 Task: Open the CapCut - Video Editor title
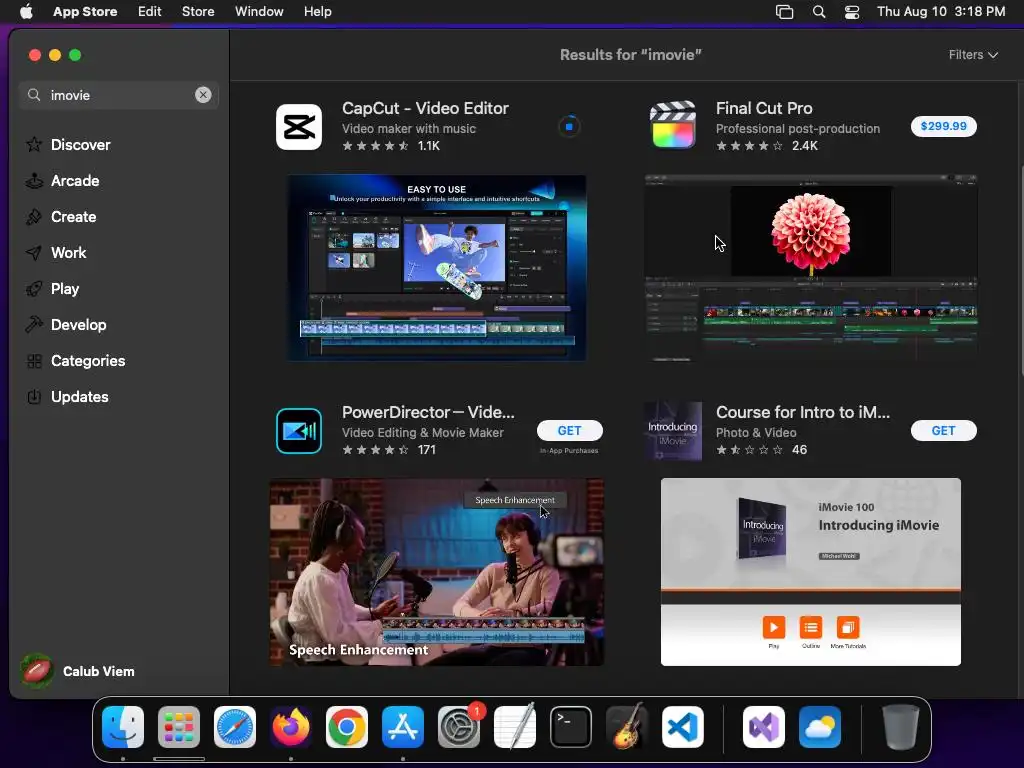click(x=425, y=108)
